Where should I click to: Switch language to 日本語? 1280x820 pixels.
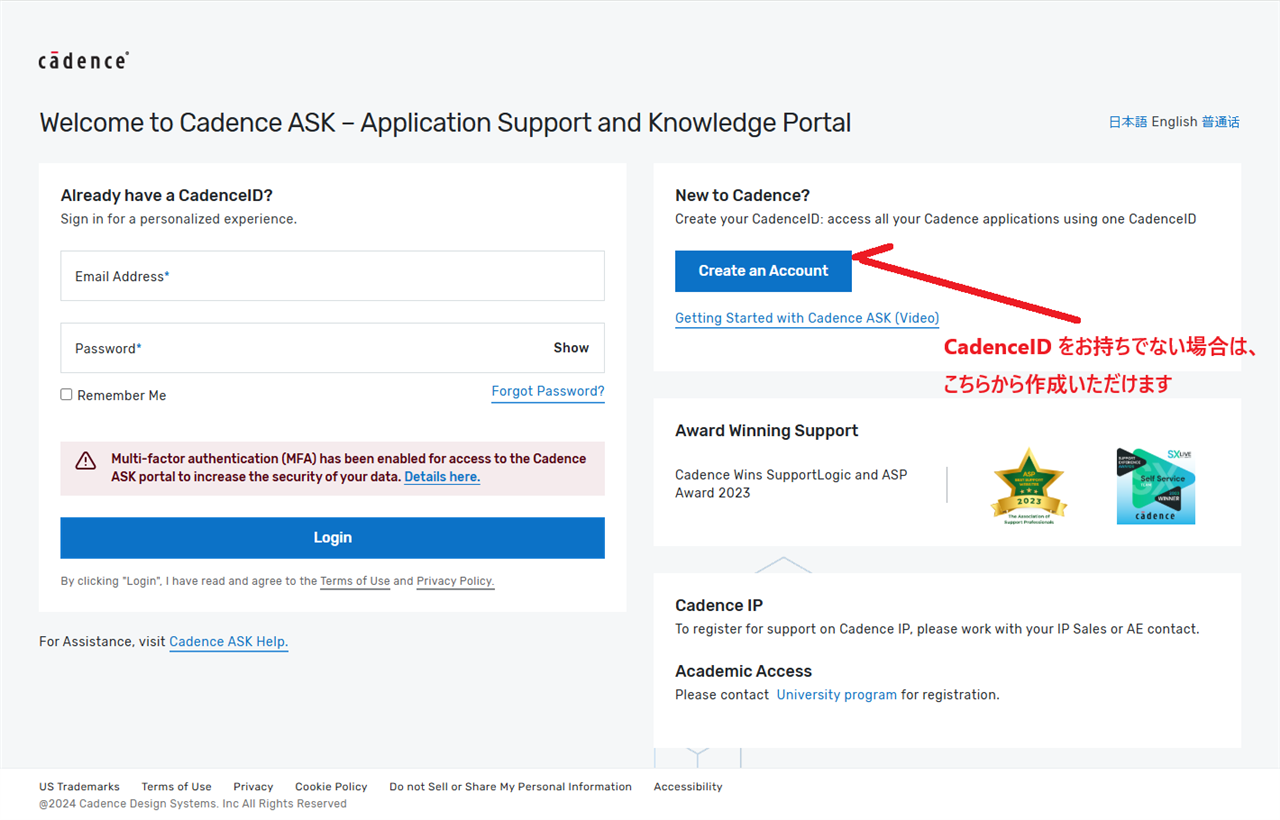tap(1128, 122)
